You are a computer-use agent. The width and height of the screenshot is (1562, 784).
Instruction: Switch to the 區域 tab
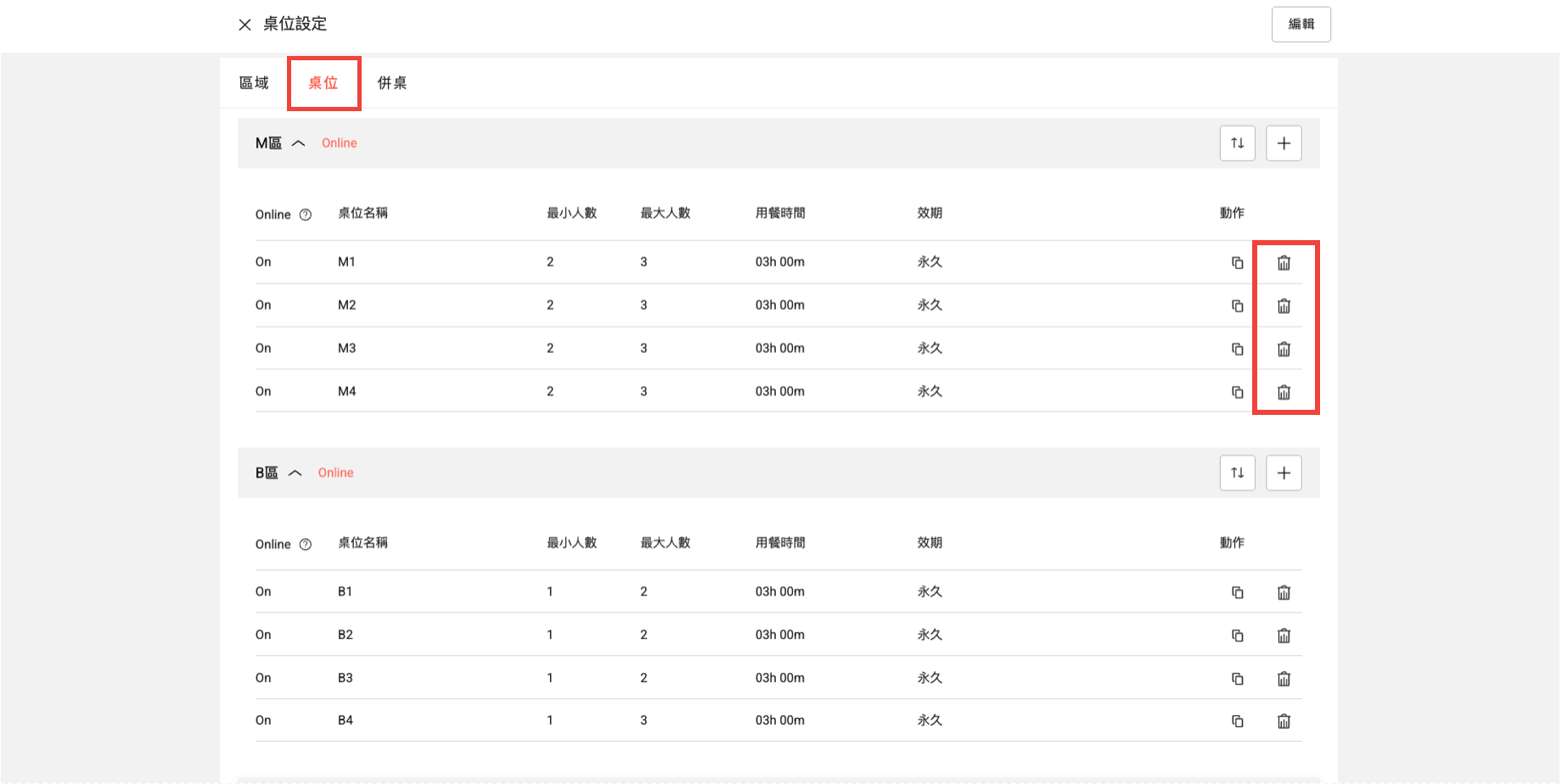point(254,83)
